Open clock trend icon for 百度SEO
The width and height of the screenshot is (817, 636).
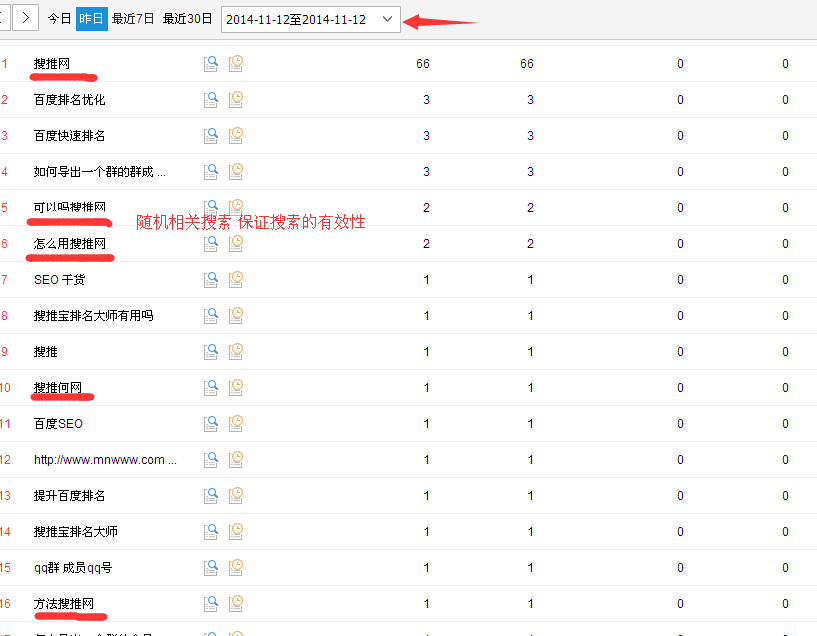coord(236,423)
